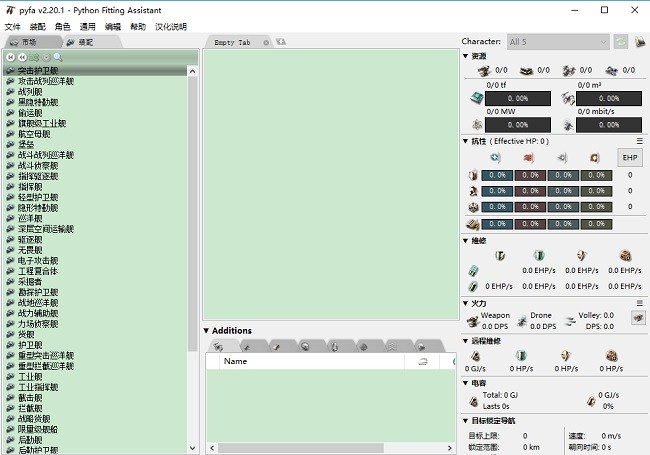Click the thermal resistance column icon
The width and height of the screenshot is (650, 455).
click(529, 157)
